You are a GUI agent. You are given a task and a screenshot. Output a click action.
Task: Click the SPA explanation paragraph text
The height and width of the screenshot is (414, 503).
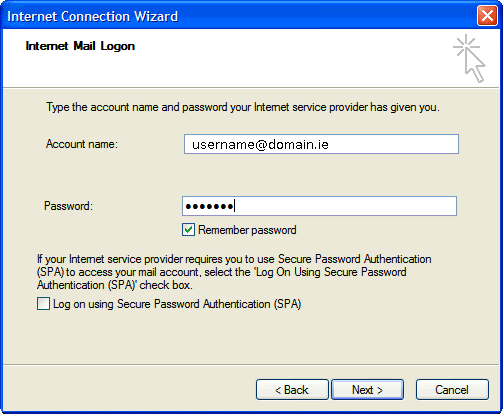click(x=234, y=272)
